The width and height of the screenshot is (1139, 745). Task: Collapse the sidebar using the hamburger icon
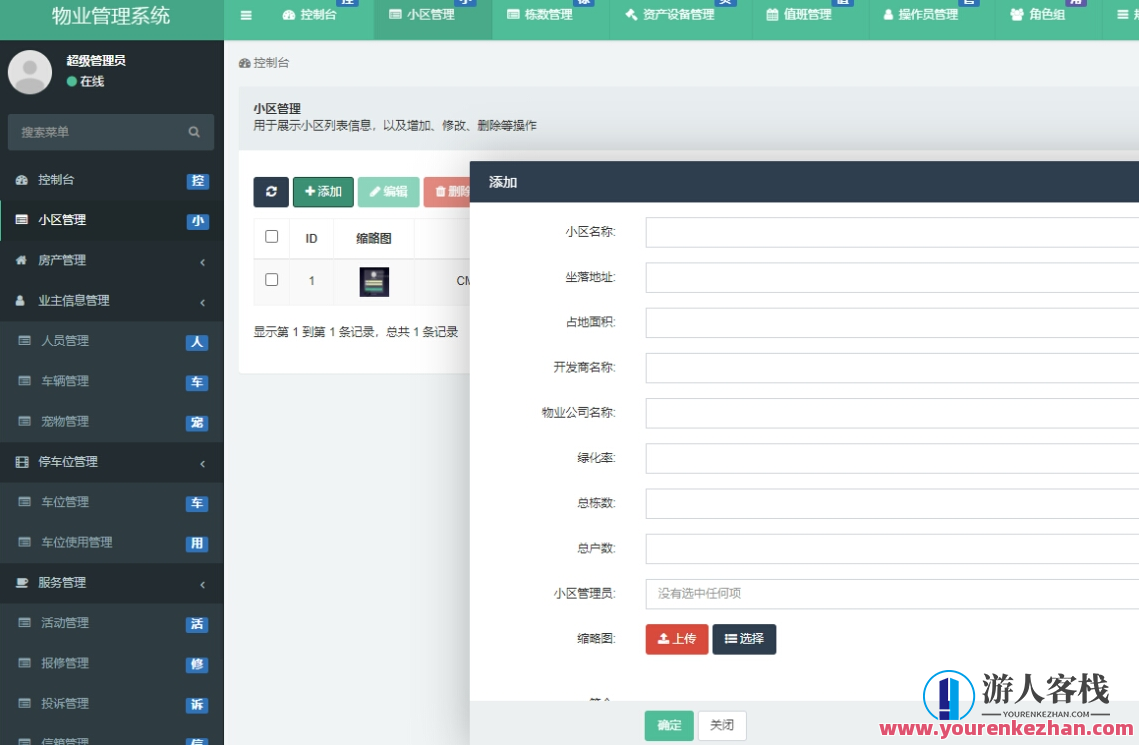[x=244, y=15]
